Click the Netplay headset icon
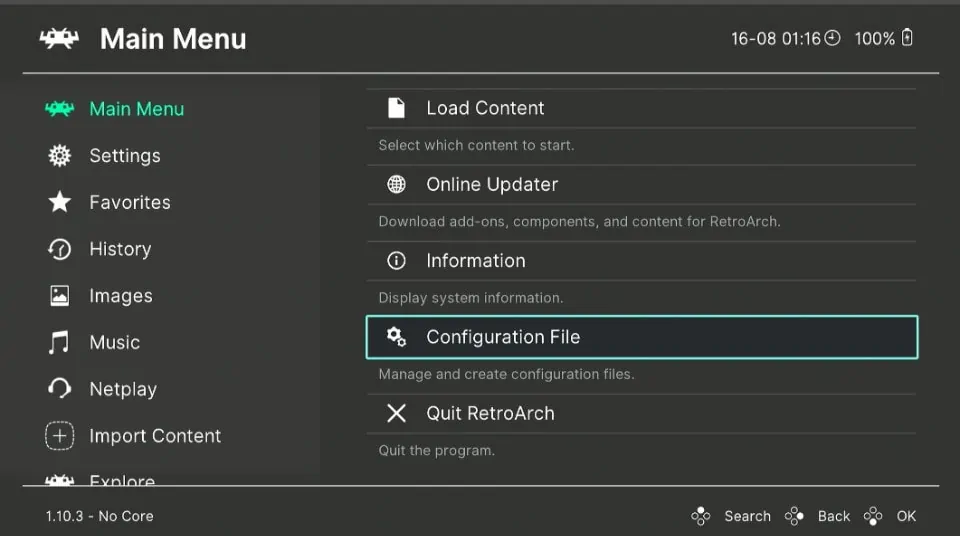960x536 pixels. (x=59, y=388)
